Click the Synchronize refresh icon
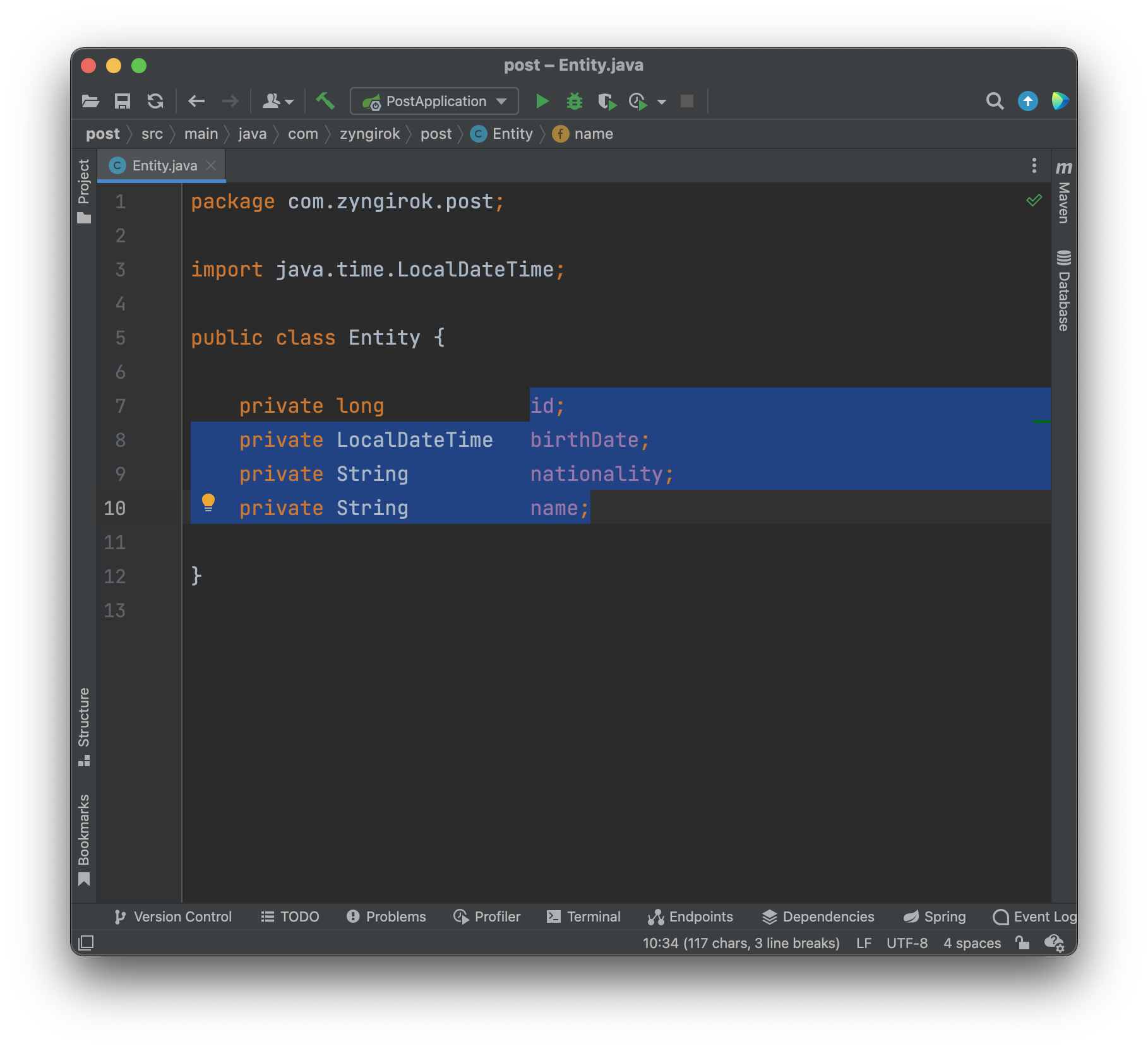Image resolution: width=1148 pixels, height=1049 pixels. [x=155, y=101]
